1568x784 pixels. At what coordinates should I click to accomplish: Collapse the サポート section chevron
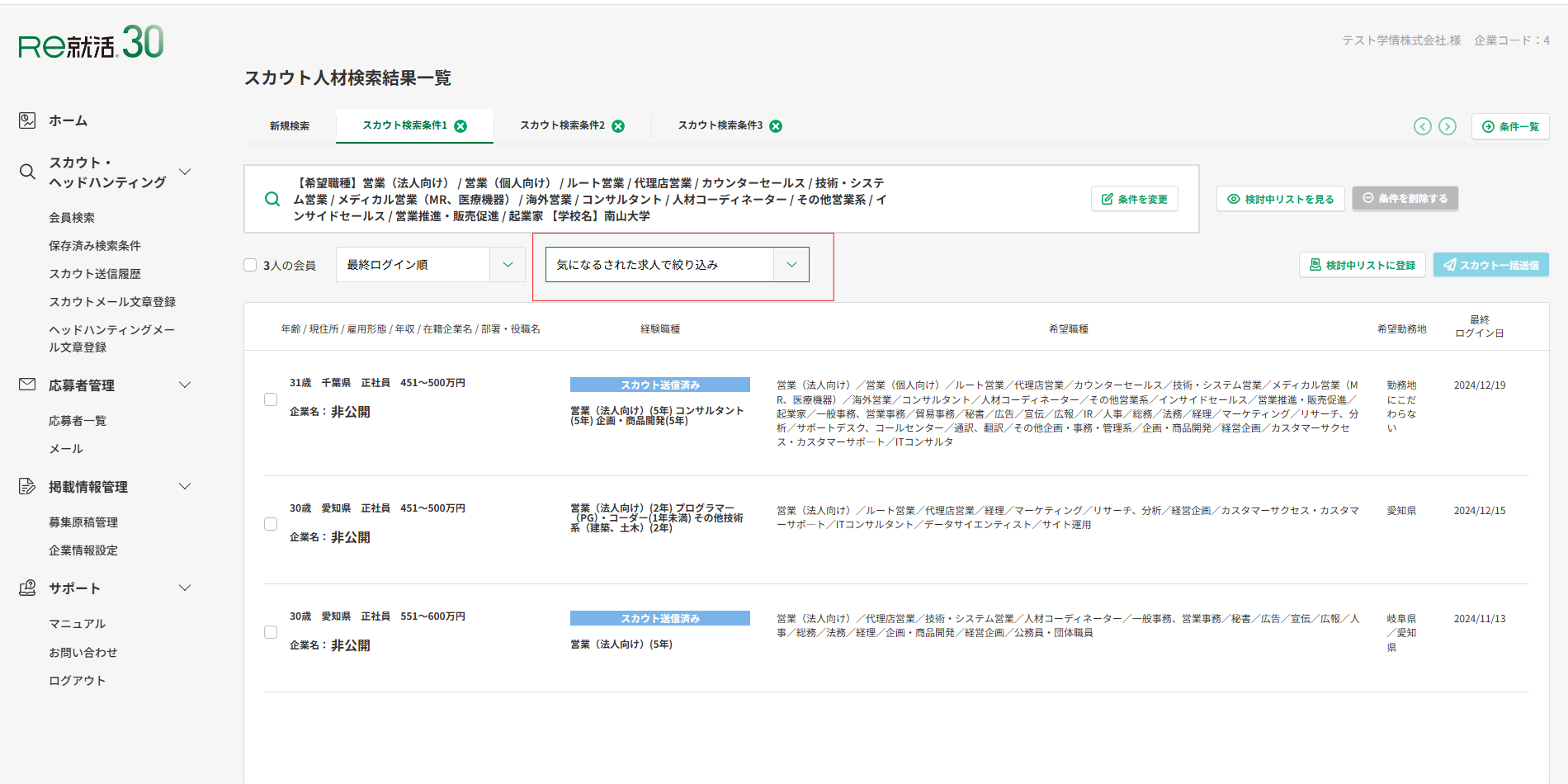(185, 588)
